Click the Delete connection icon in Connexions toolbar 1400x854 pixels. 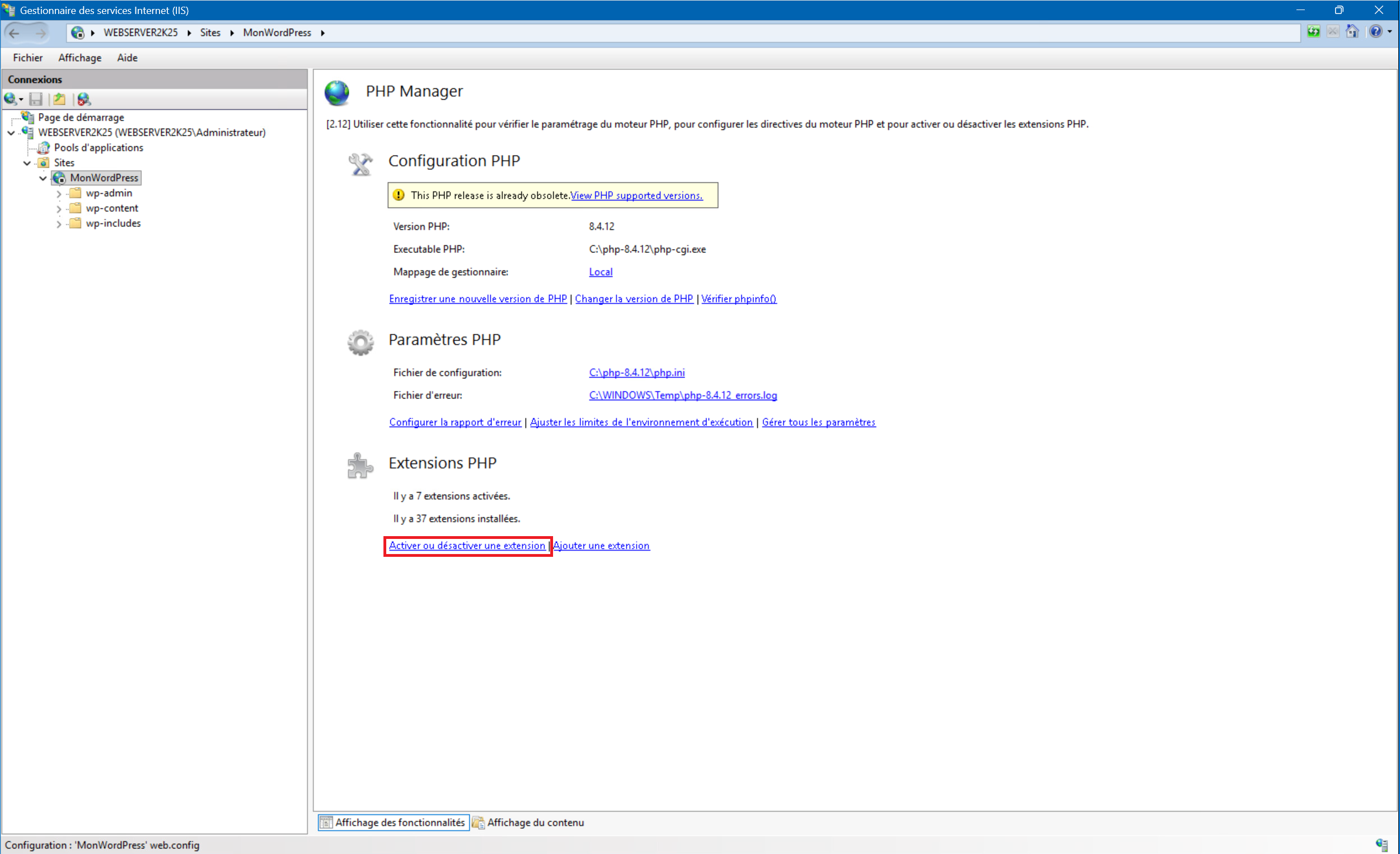click(84, 100)
